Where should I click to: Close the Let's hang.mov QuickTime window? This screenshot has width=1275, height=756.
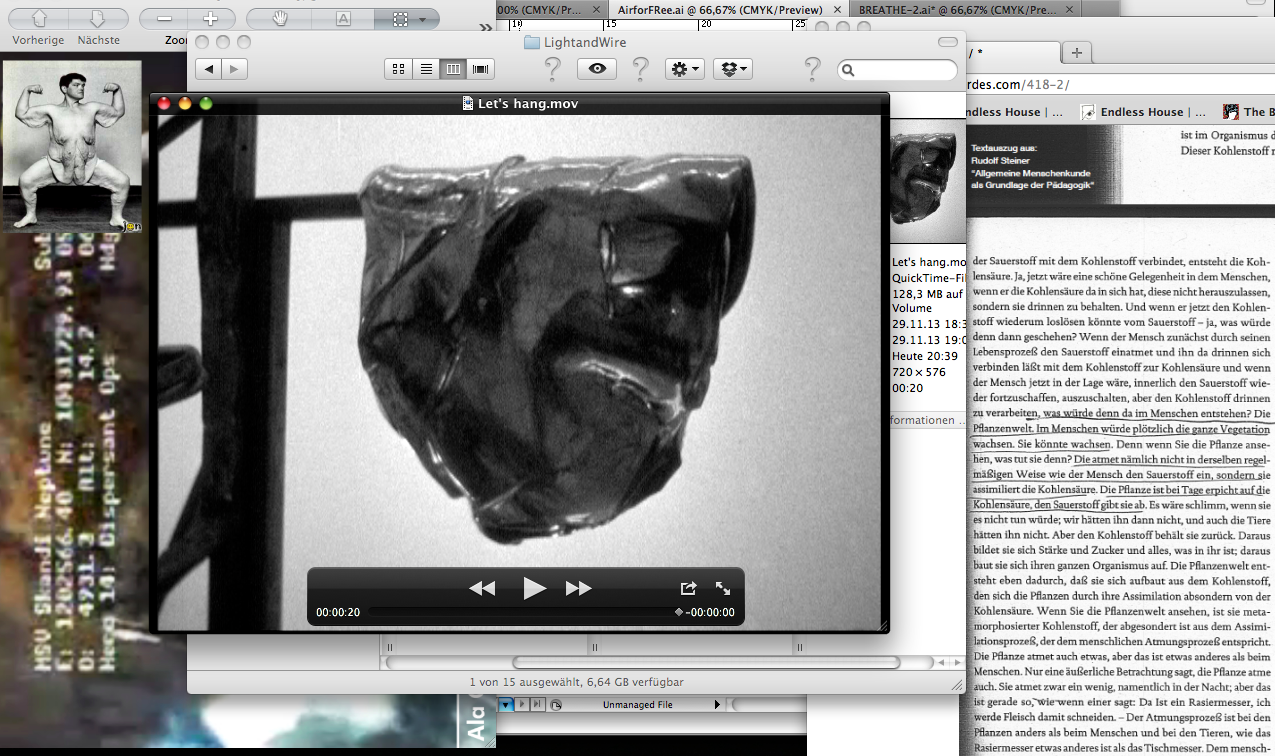[x=164, y=103]
